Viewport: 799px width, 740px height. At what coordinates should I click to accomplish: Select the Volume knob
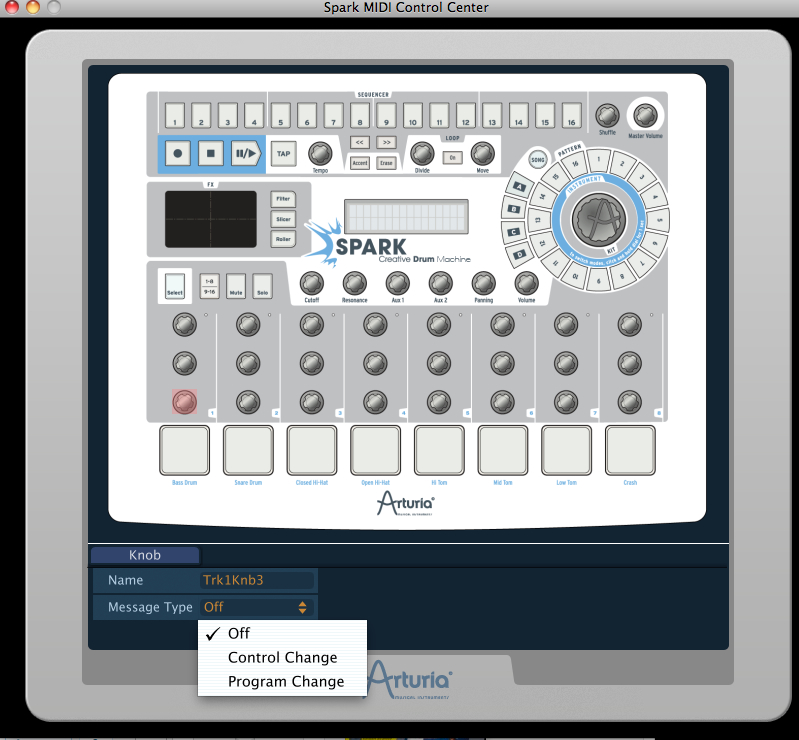[526, 283]
